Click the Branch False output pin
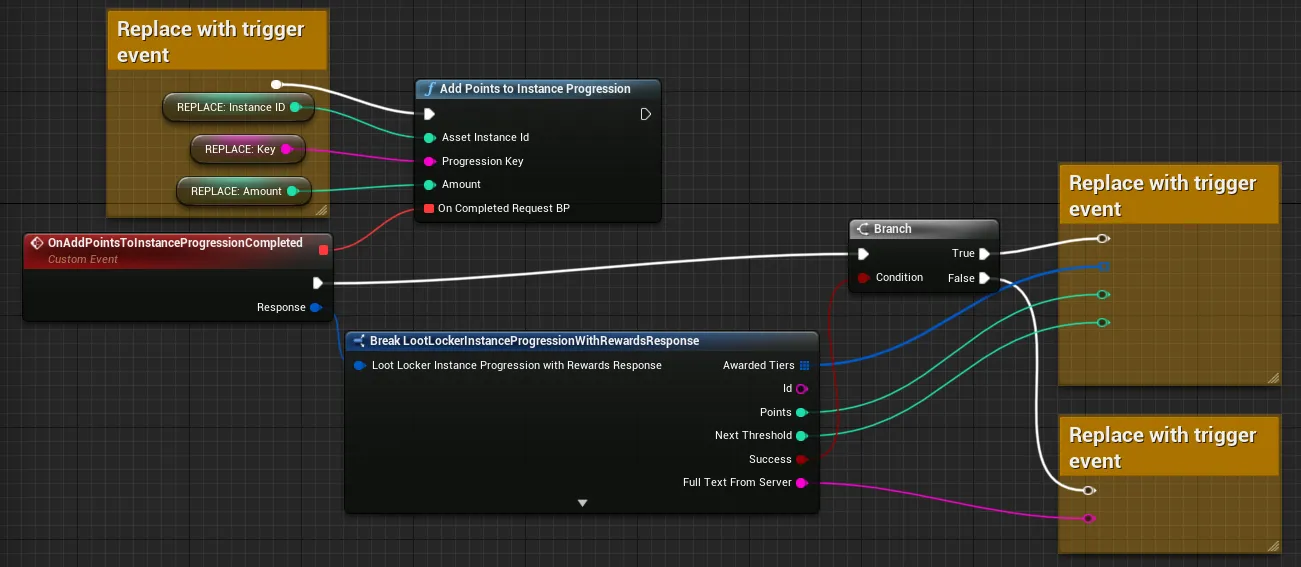 click(x=985, y=278)
